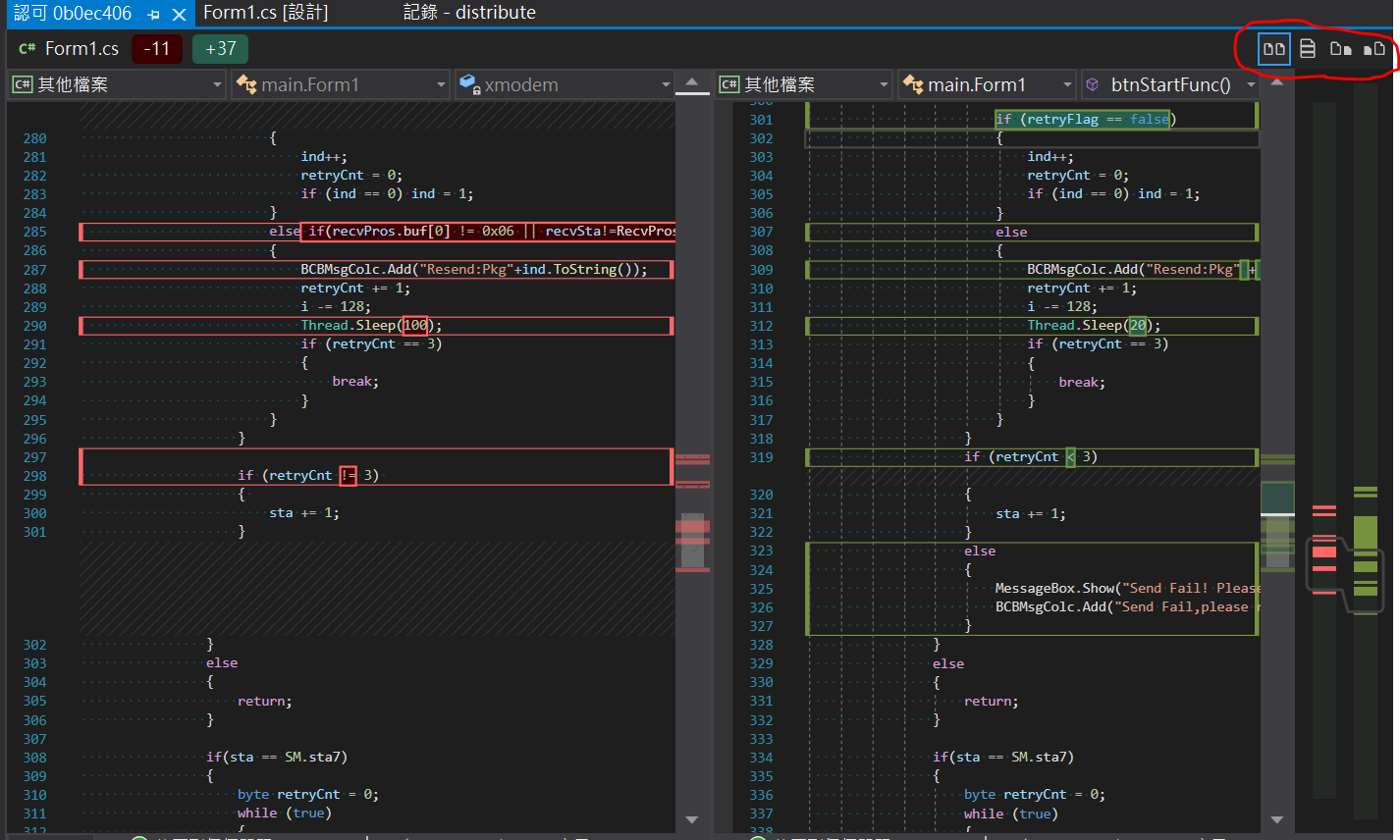The height and width of the screenshot is (840, 1400).
Task: Click left pane scrollbar up arrow
Action: pyautogui.click(x=692, y=82)
